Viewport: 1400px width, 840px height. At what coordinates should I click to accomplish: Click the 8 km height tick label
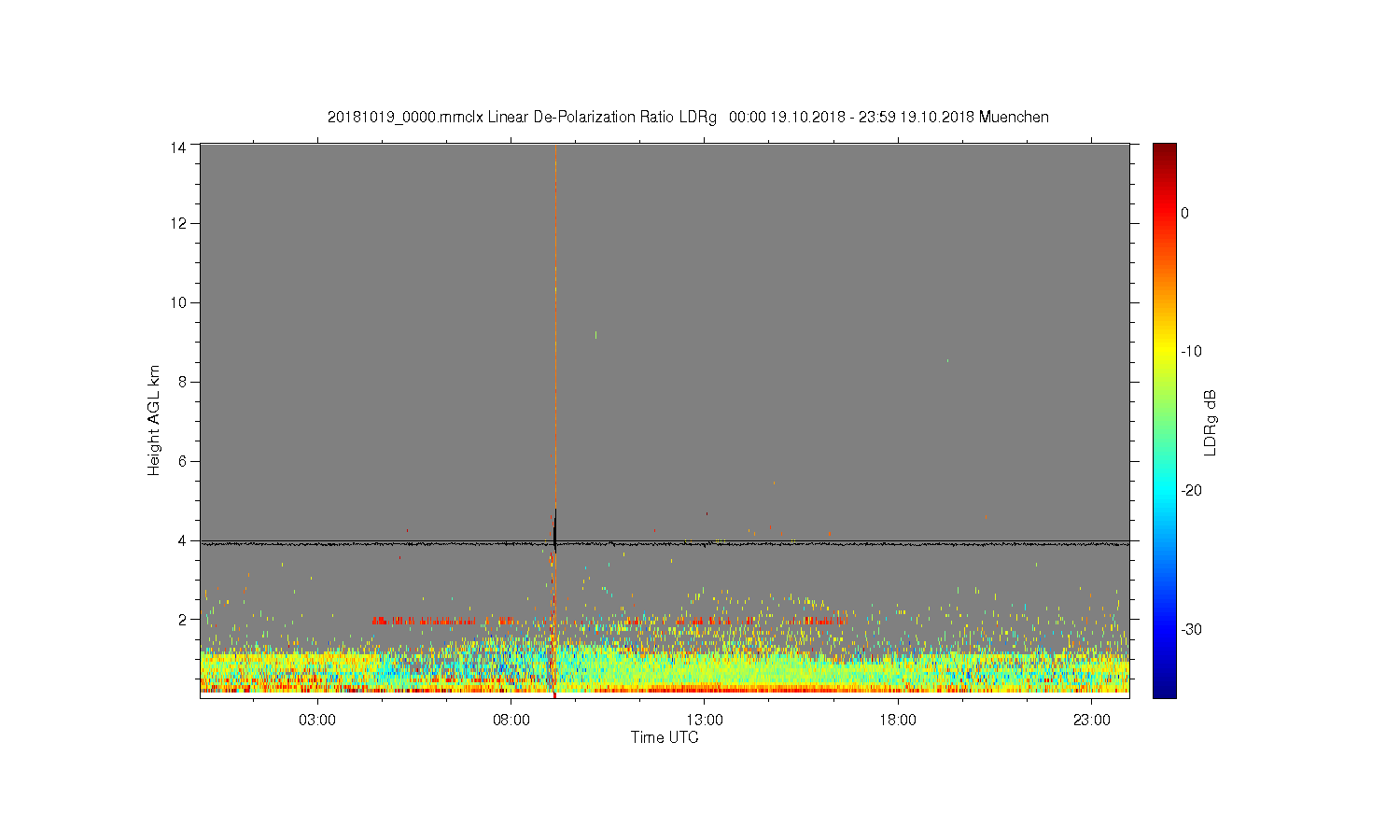pos(182,382)
